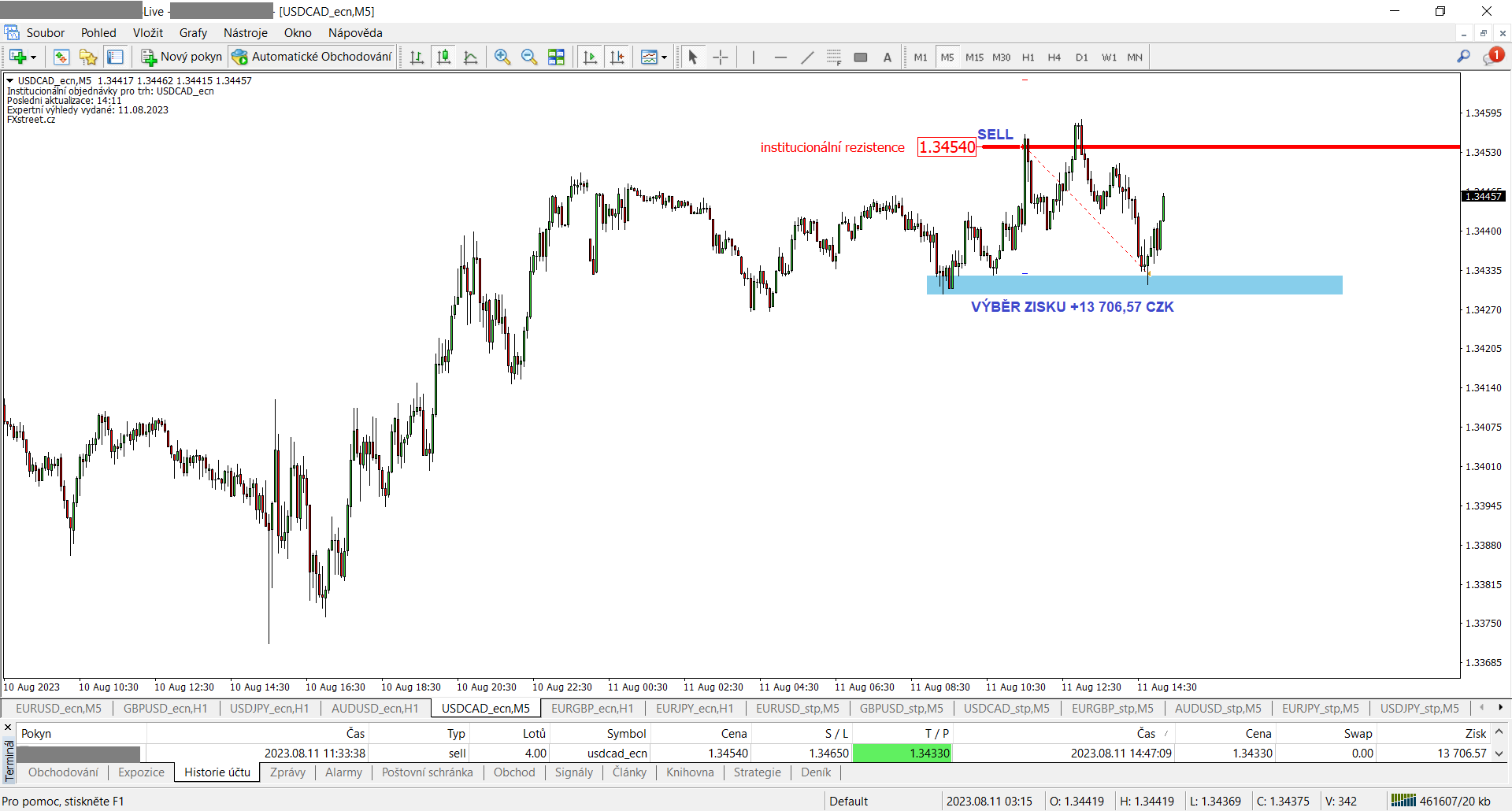Switch timeframe to H1
1512x811 pixels.
[x=1028, y=57]
